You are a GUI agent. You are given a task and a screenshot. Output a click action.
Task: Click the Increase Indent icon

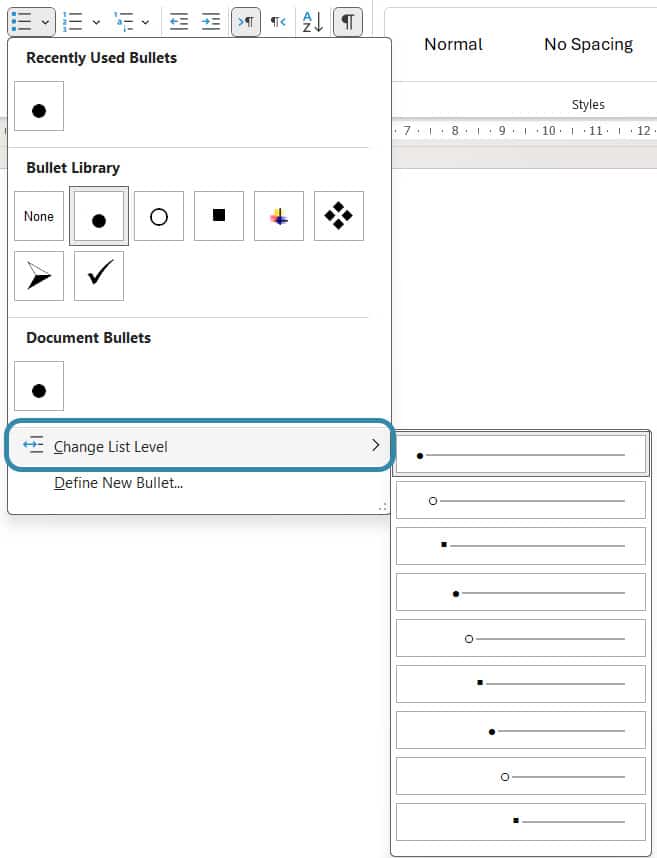tap(211, 21)
